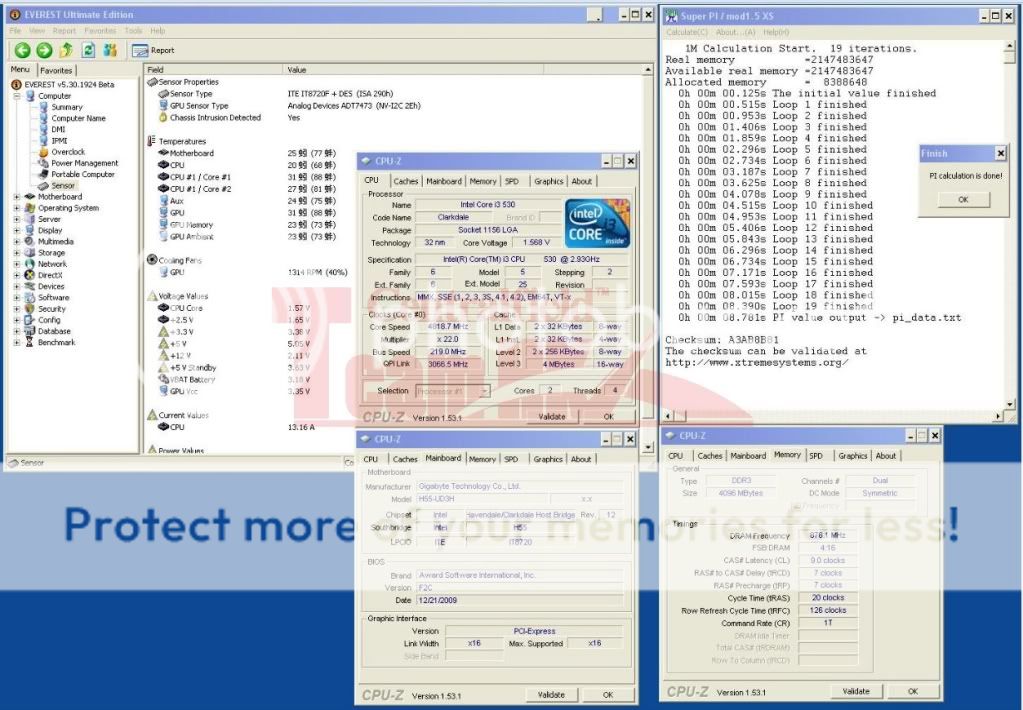Click OK in the PI calculation Finish dialog
Viewport: 1023px width, 710px height.
(x=962, y=199)
